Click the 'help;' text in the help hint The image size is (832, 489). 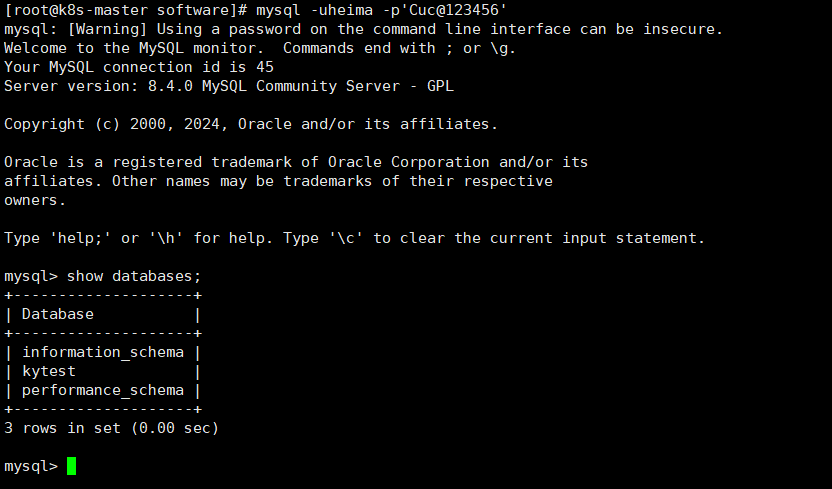[85, 238]
